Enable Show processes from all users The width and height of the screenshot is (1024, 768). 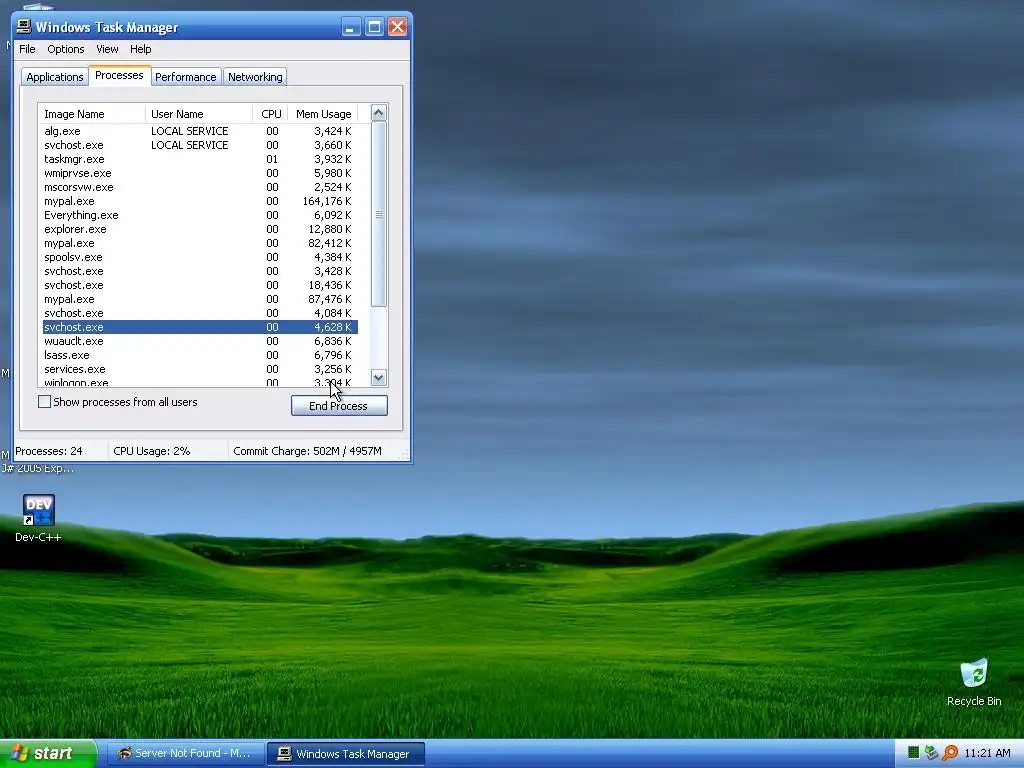(44, 402)
